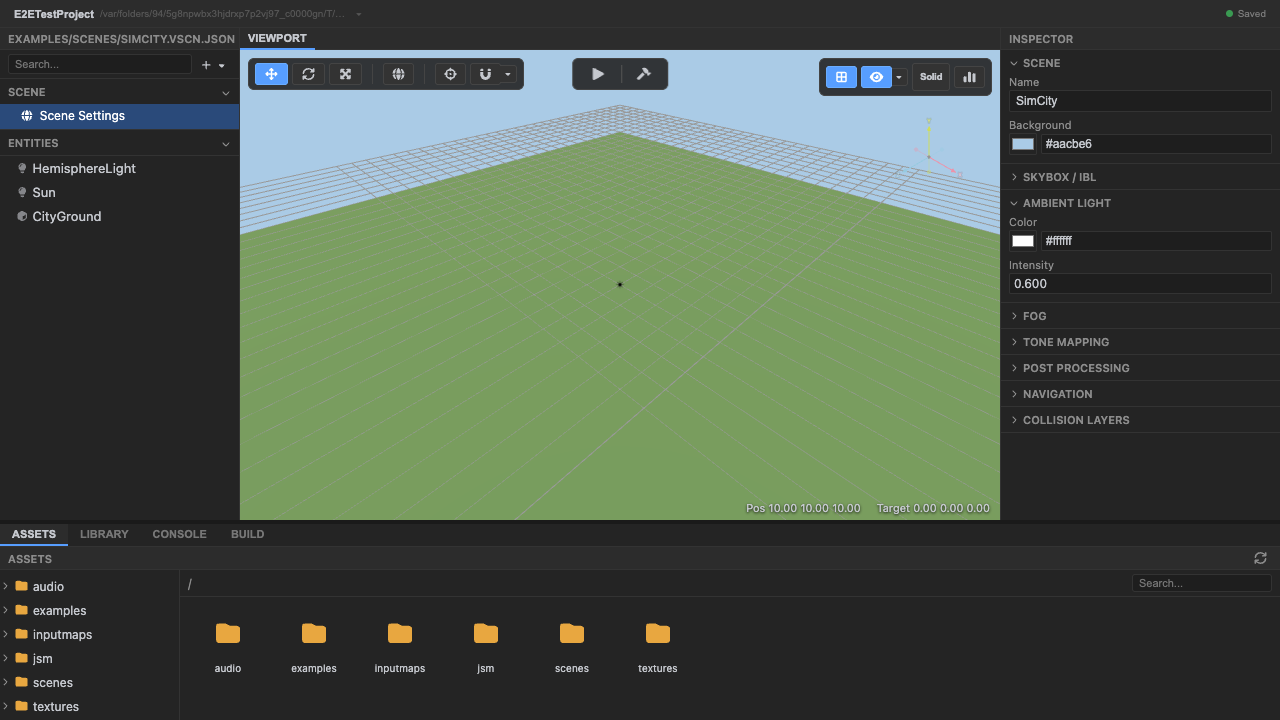Screen dimensions: 1280x720
Task: Click the HemisphereLight bulb icon
Action: [22, 169]
